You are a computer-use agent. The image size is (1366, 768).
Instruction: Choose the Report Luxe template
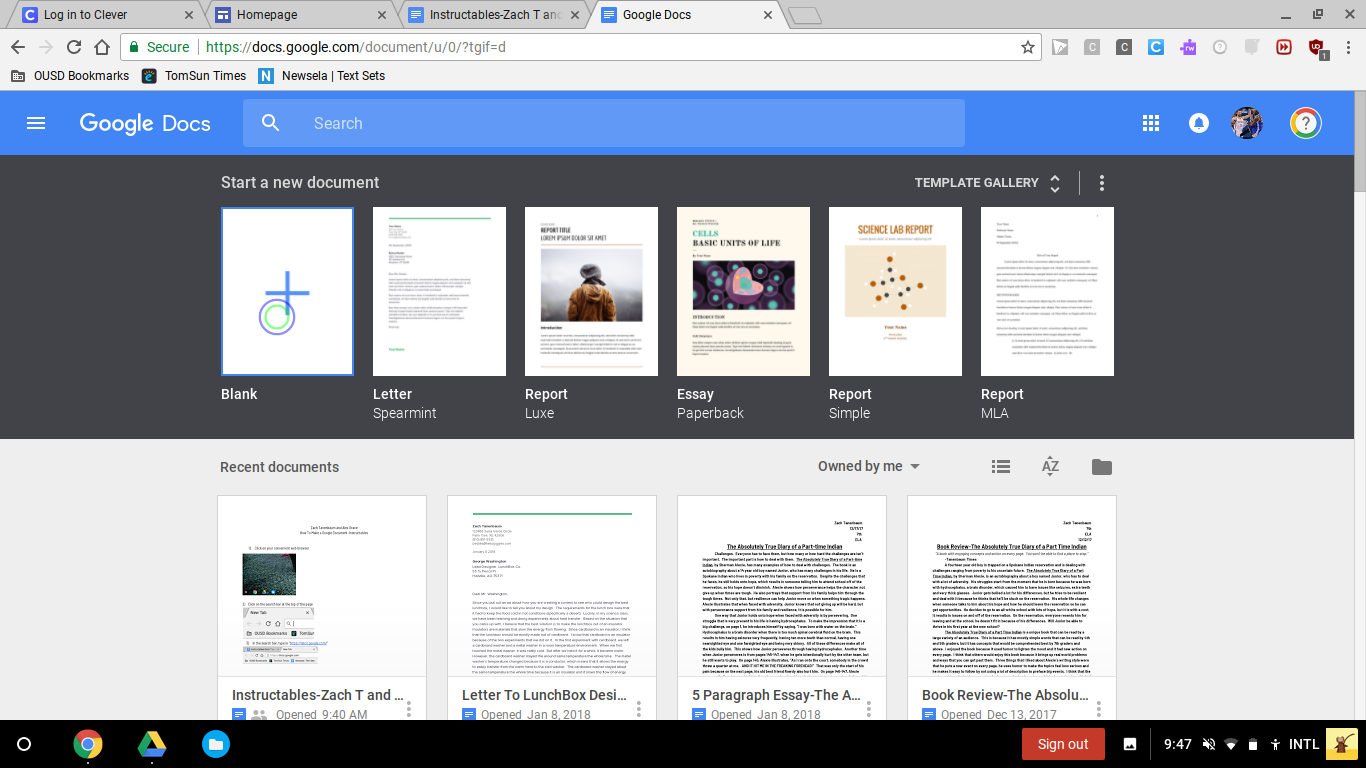point(591,291)
